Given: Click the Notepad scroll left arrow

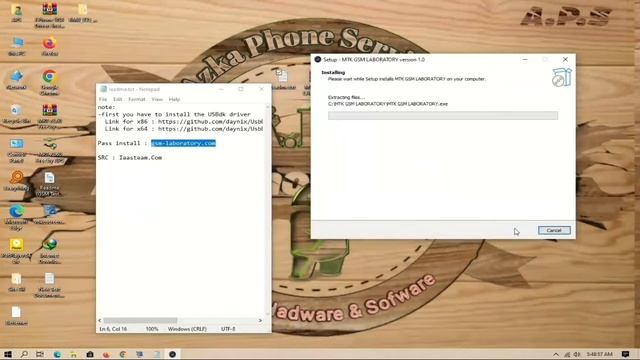Looking at the screenshot, I should 100,320.
